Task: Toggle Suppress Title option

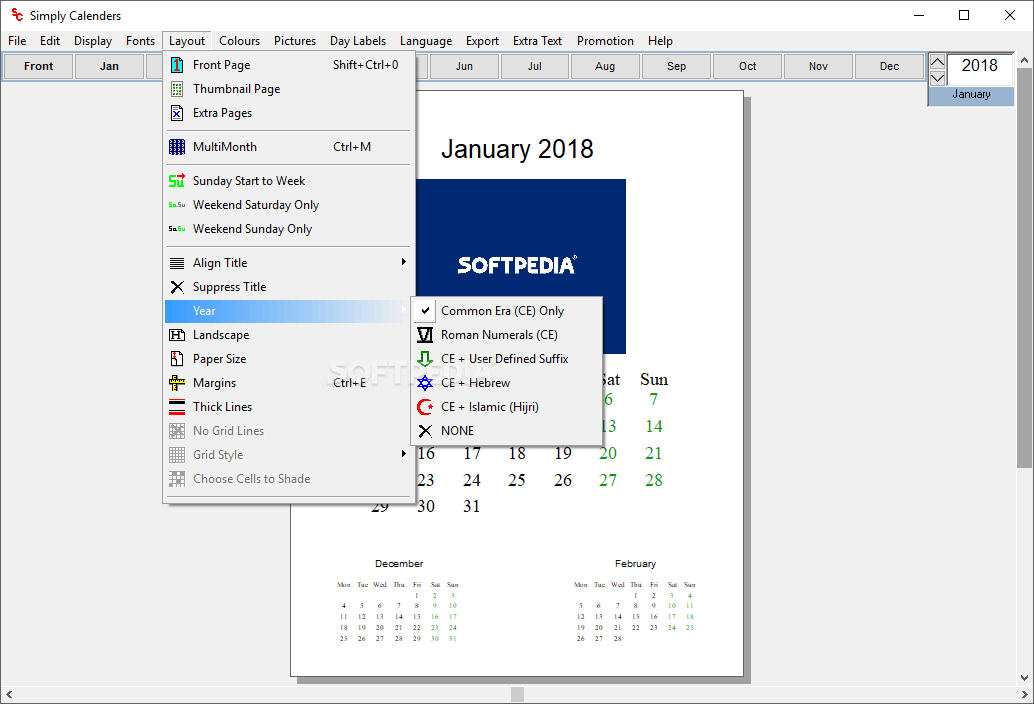Action: 288,287
